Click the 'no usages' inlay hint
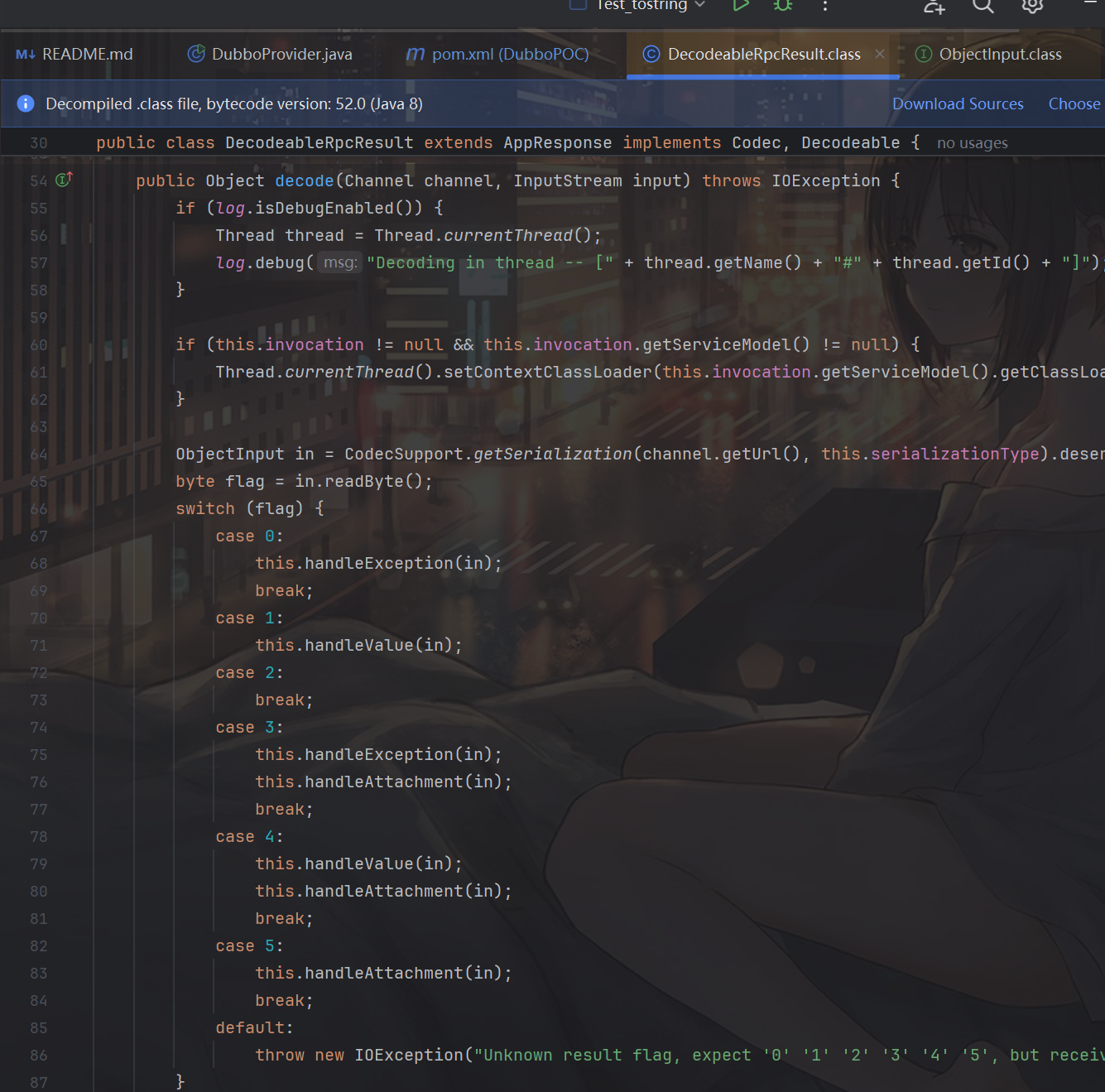1105x1092 pixels. 972,143
